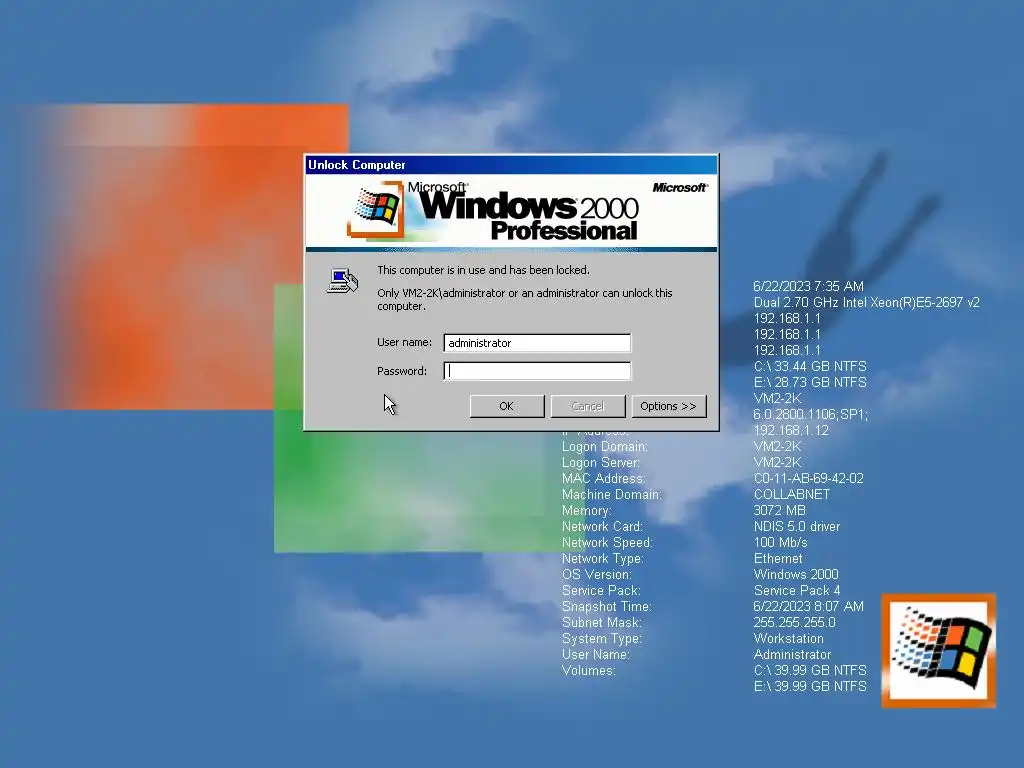
Task: Click the 'Memory:' label
Action: coord(586,511)
